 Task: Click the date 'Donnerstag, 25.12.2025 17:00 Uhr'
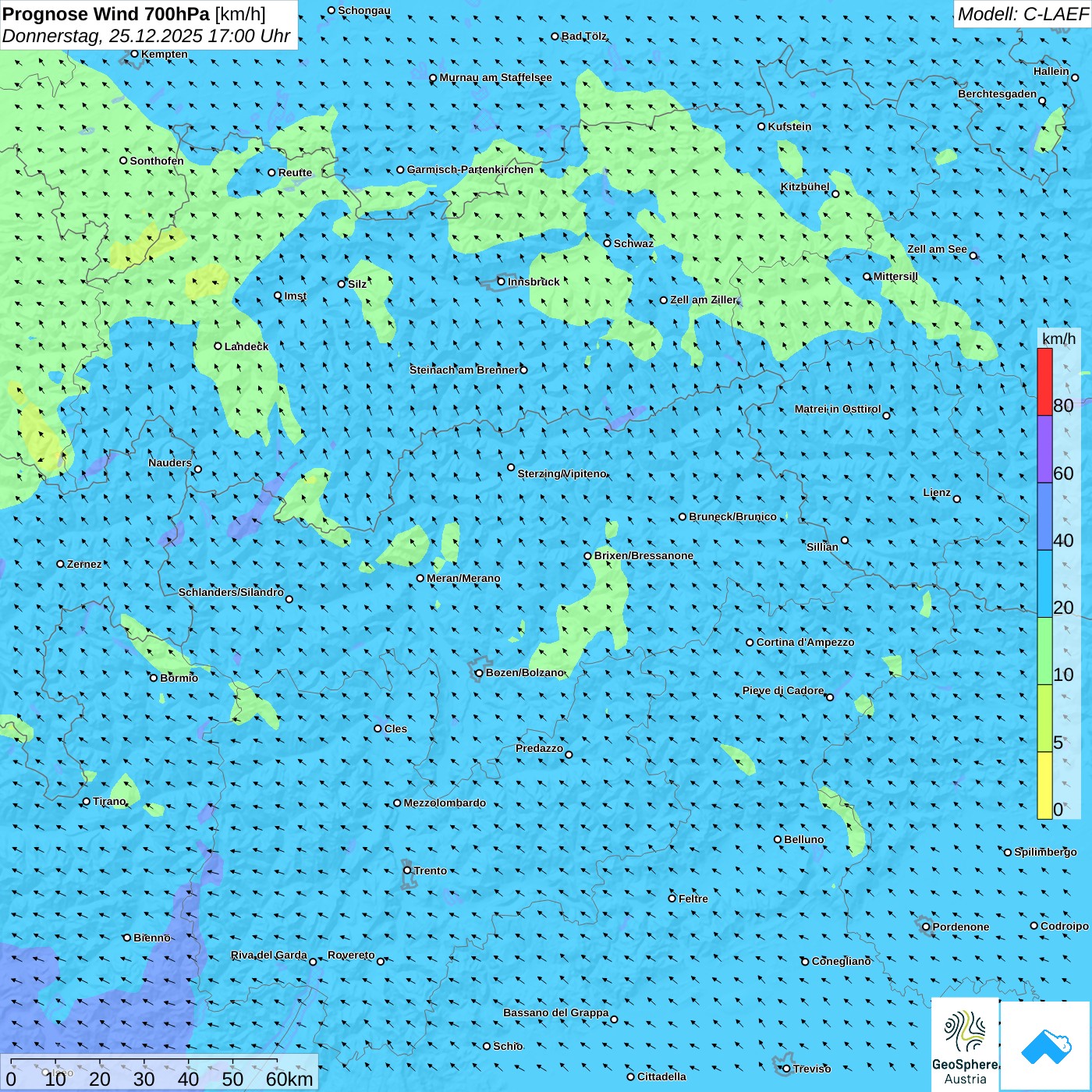click(146, 36)
